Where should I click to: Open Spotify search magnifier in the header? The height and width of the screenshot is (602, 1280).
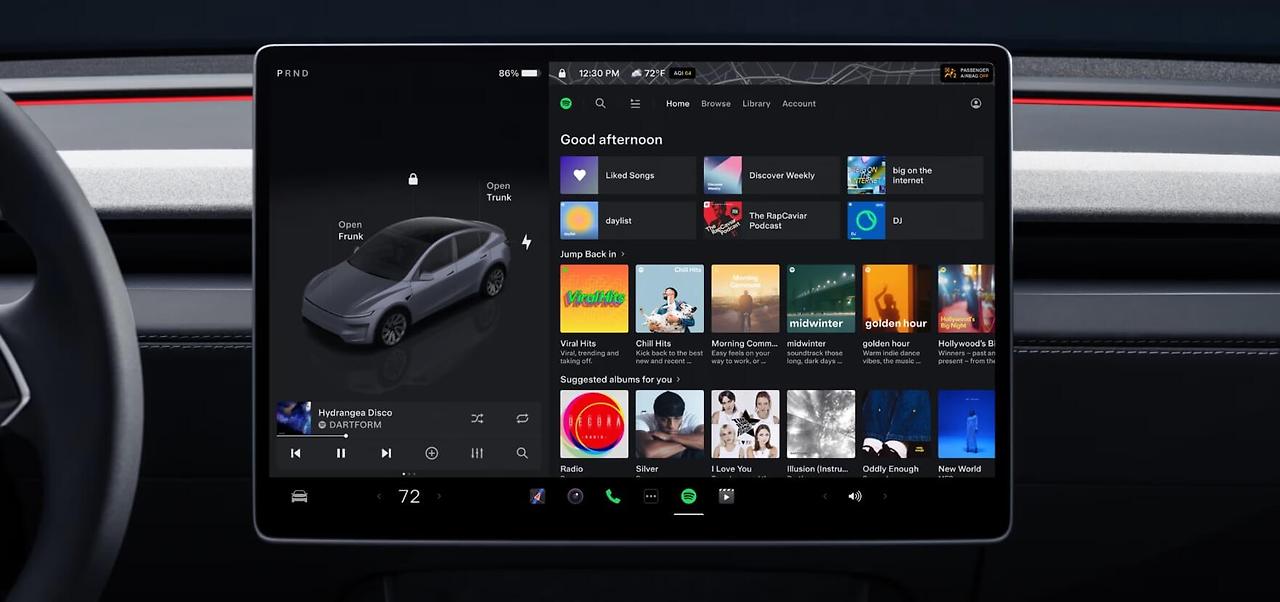[600, 103]
